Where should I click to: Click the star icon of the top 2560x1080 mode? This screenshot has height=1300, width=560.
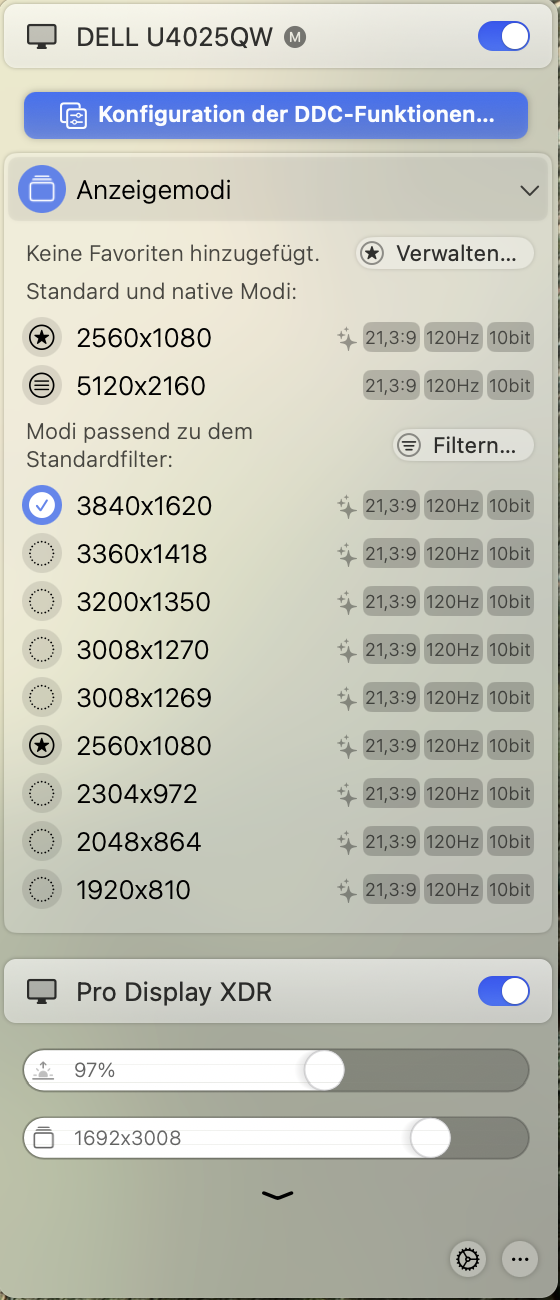coord(42,338)
